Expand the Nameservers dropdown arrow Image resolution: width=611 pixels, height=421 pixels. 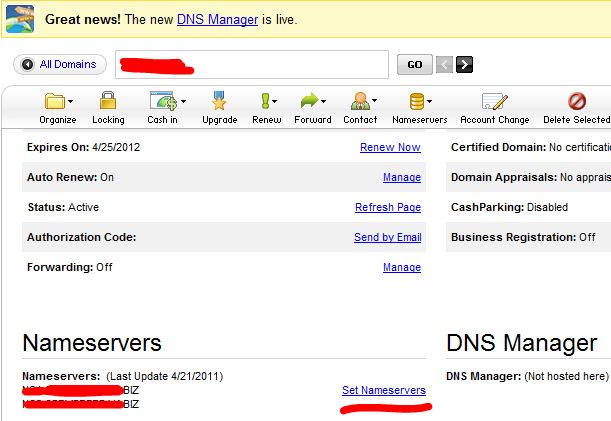click(429, 101)
